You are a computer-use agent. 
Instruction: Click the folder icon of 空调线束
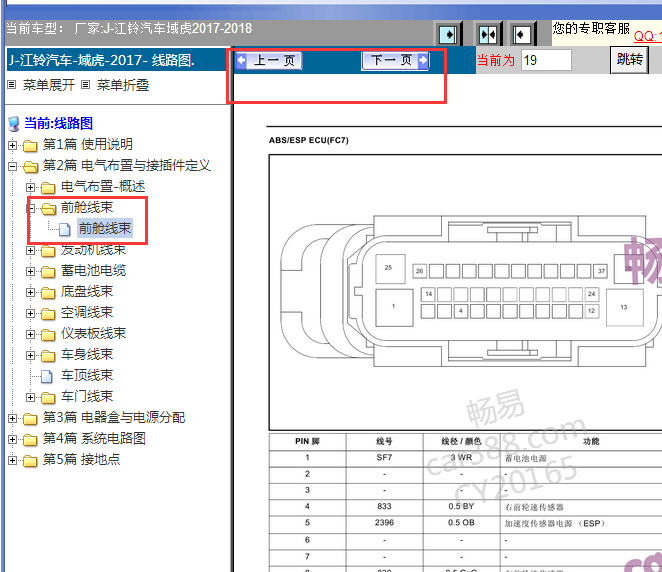tap(48, 314)
